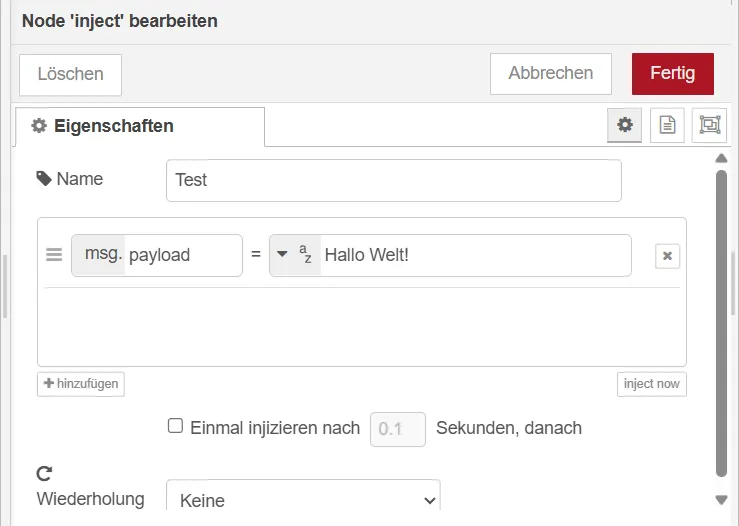This screenshot has width=739, height=526.
Task: Click the Wiederholung repeat icon
Action: click(44, 473)
